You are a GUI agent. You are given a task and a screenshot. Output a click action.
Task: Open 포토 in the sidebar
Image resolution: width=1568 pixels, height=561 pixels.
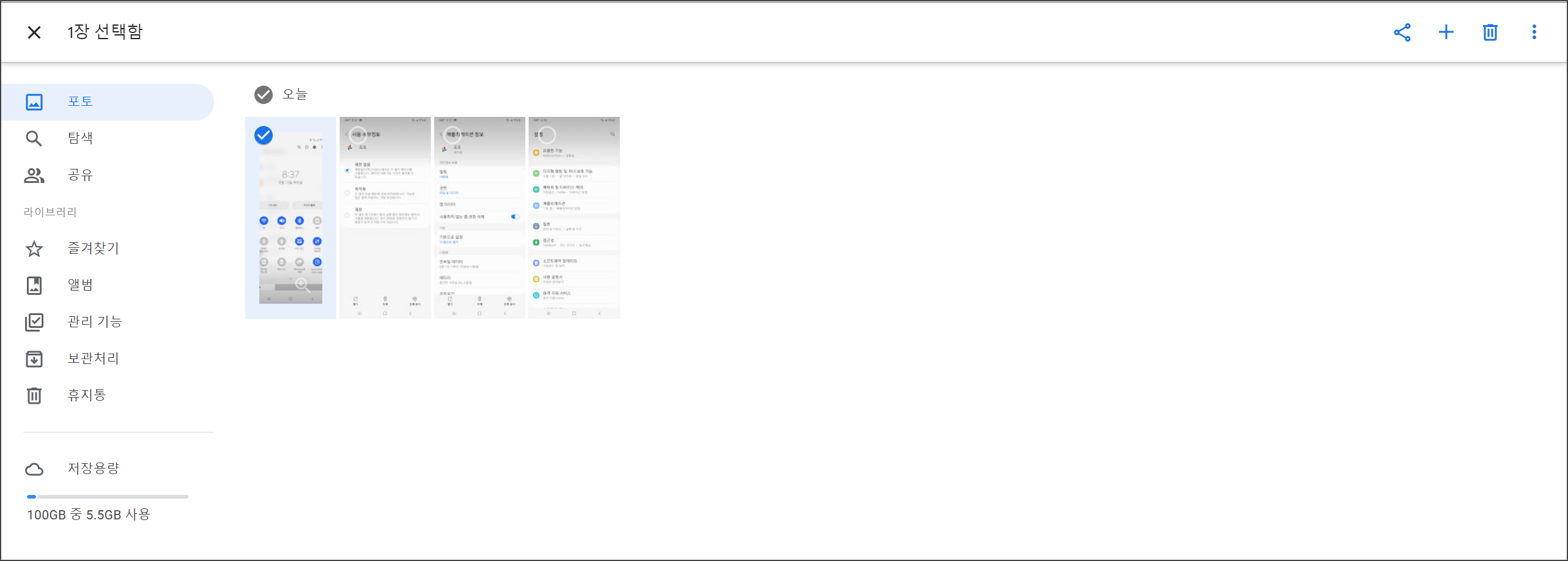pos(108,102)
